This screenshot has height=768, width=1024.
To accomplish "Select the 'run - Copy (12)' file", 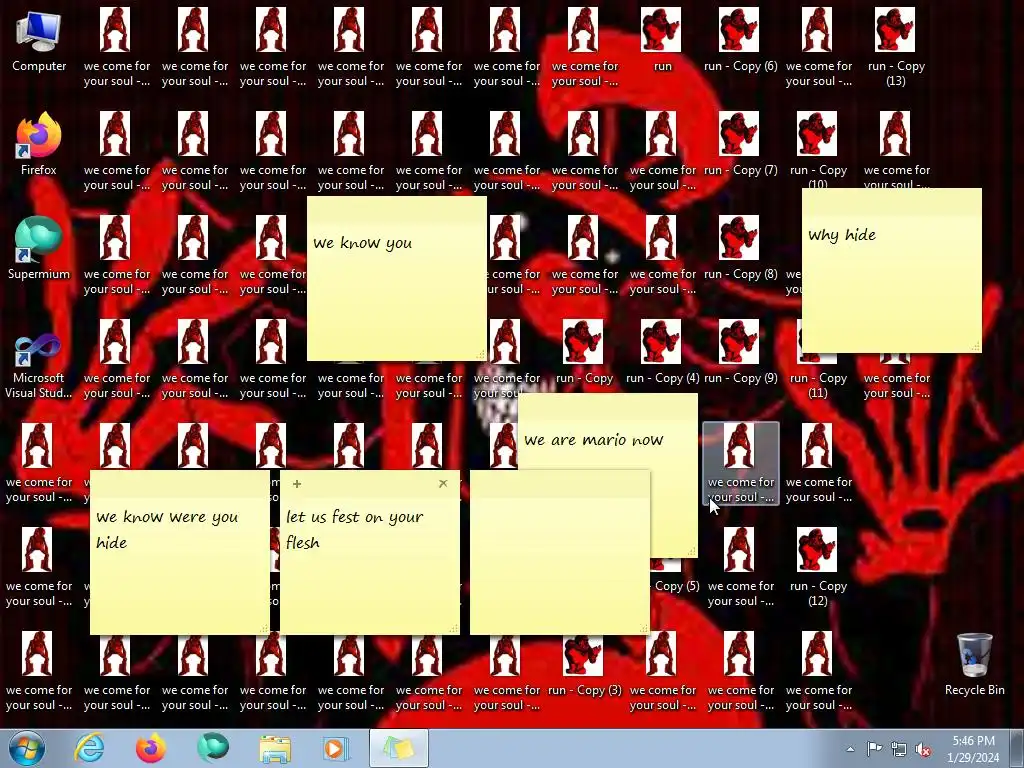I will click(x=818, y=568).
